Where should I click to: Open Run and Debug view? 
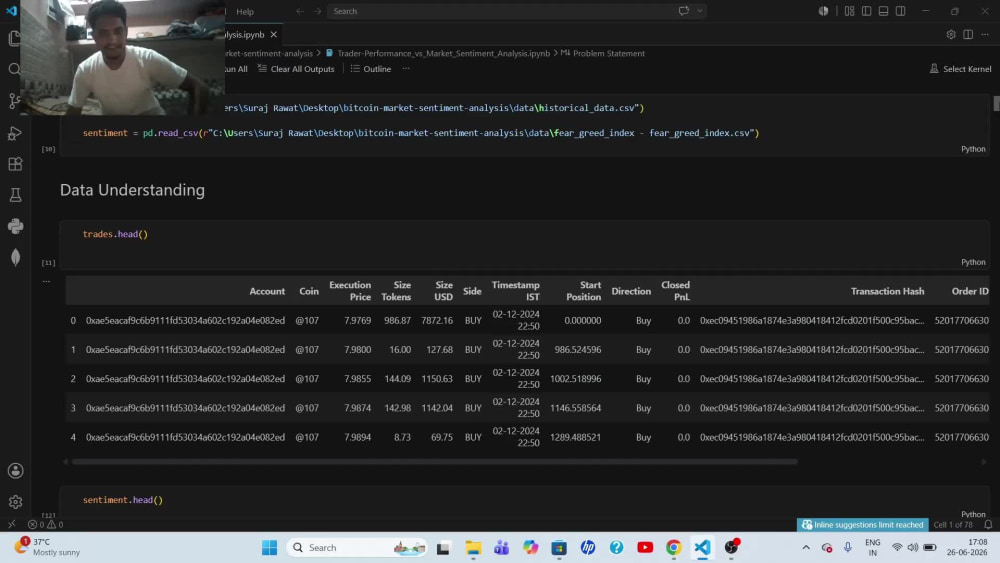[x=15, y=133]
